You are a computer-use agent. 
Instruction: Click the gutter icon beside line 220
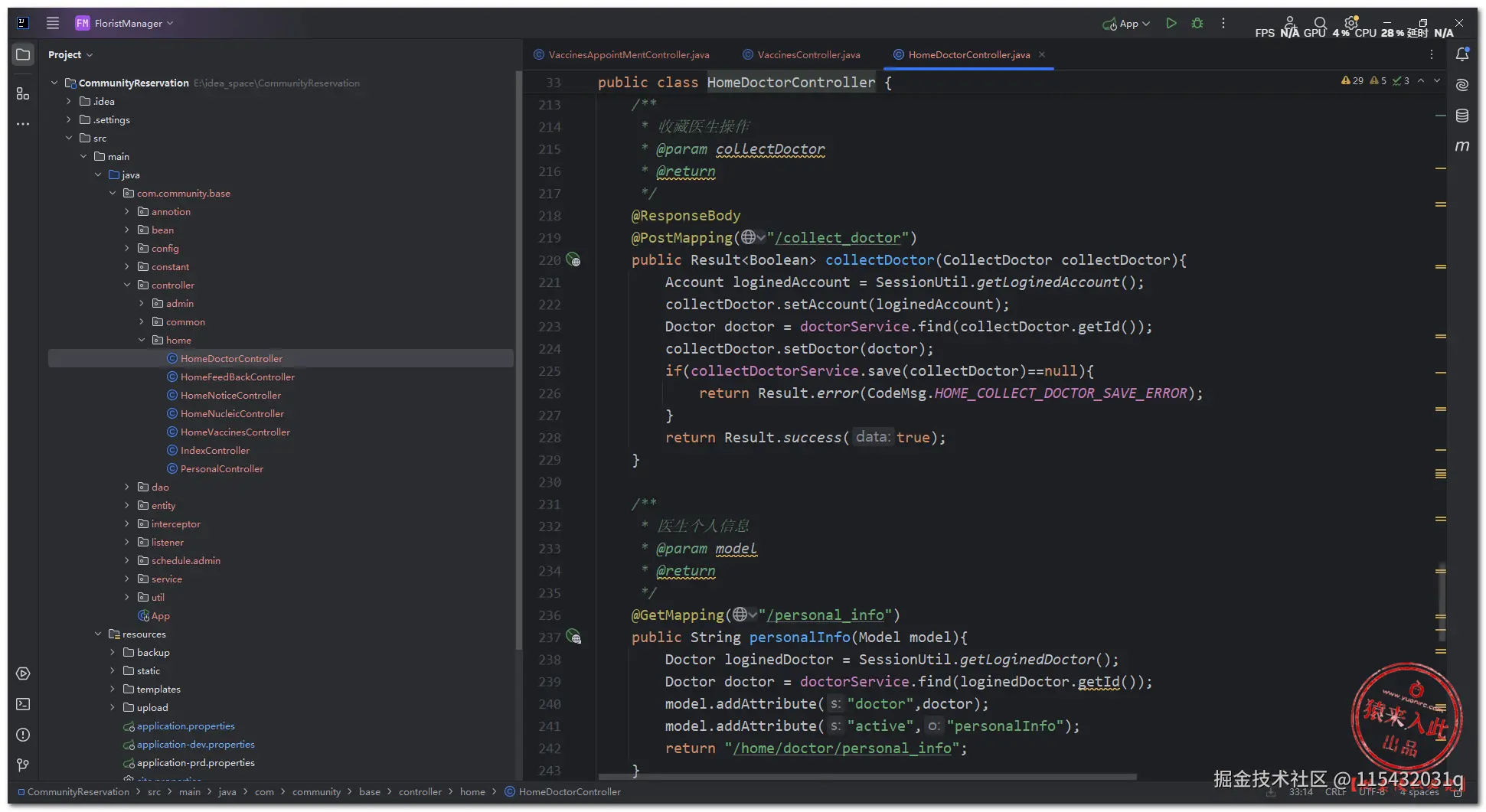point(573,260)
